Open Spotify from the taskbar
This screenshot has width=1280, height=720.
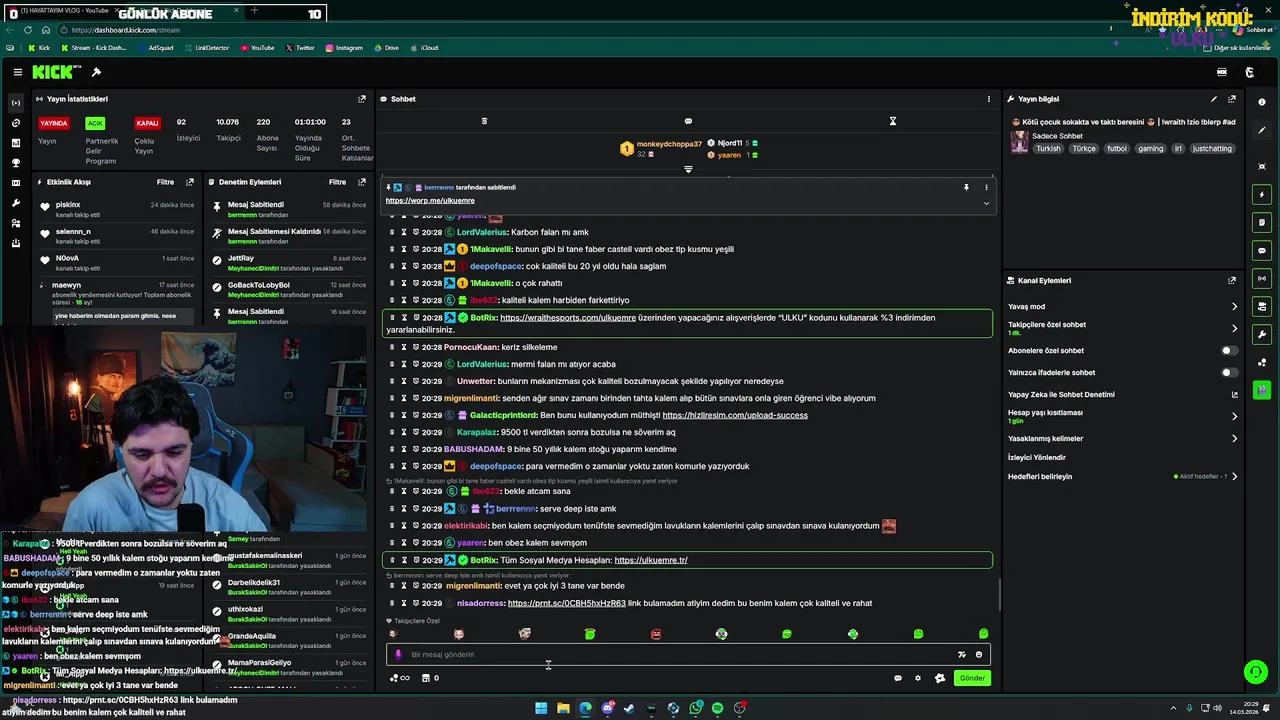pos(717,708)
